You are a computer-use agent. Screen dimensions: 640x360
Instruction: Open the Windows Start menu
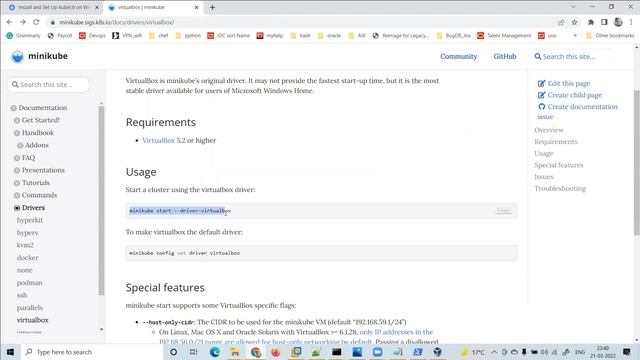10,352
